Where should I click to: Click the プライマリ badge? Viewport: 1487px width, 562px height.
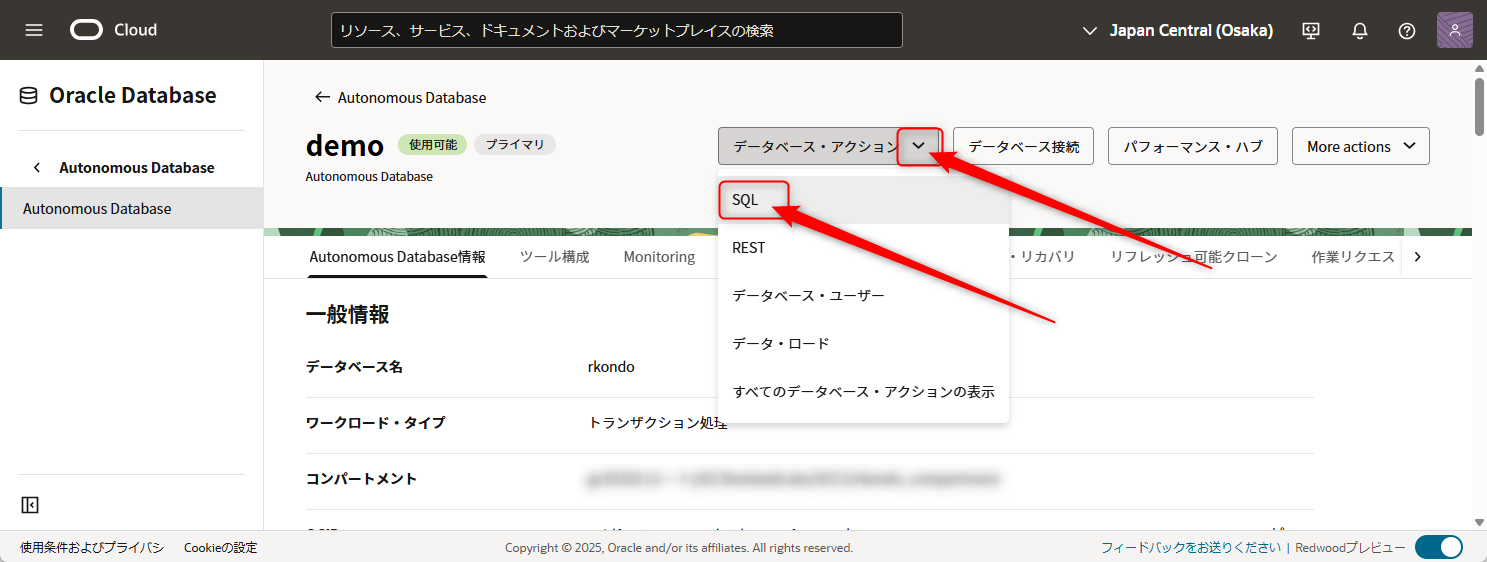[x=515, y=145]
